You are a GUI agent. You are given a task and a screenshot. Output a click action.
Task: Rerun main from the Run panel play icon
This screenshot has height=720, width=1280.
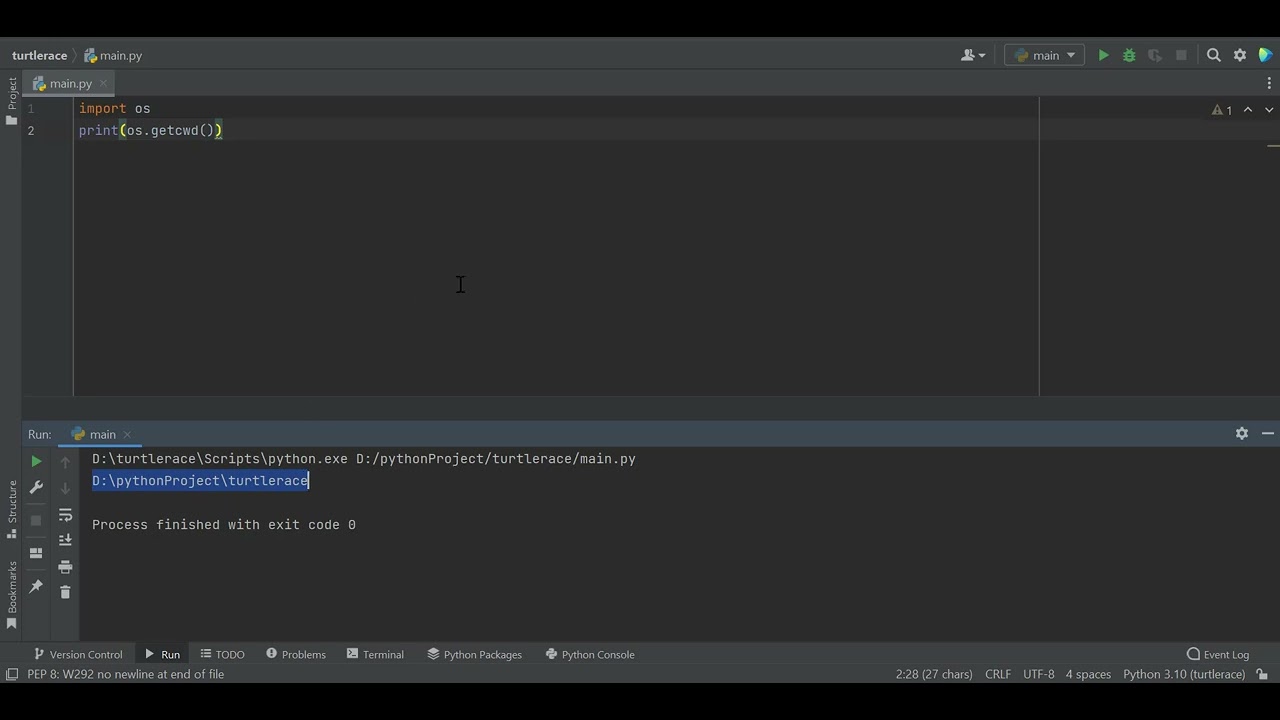pos(36,462)
